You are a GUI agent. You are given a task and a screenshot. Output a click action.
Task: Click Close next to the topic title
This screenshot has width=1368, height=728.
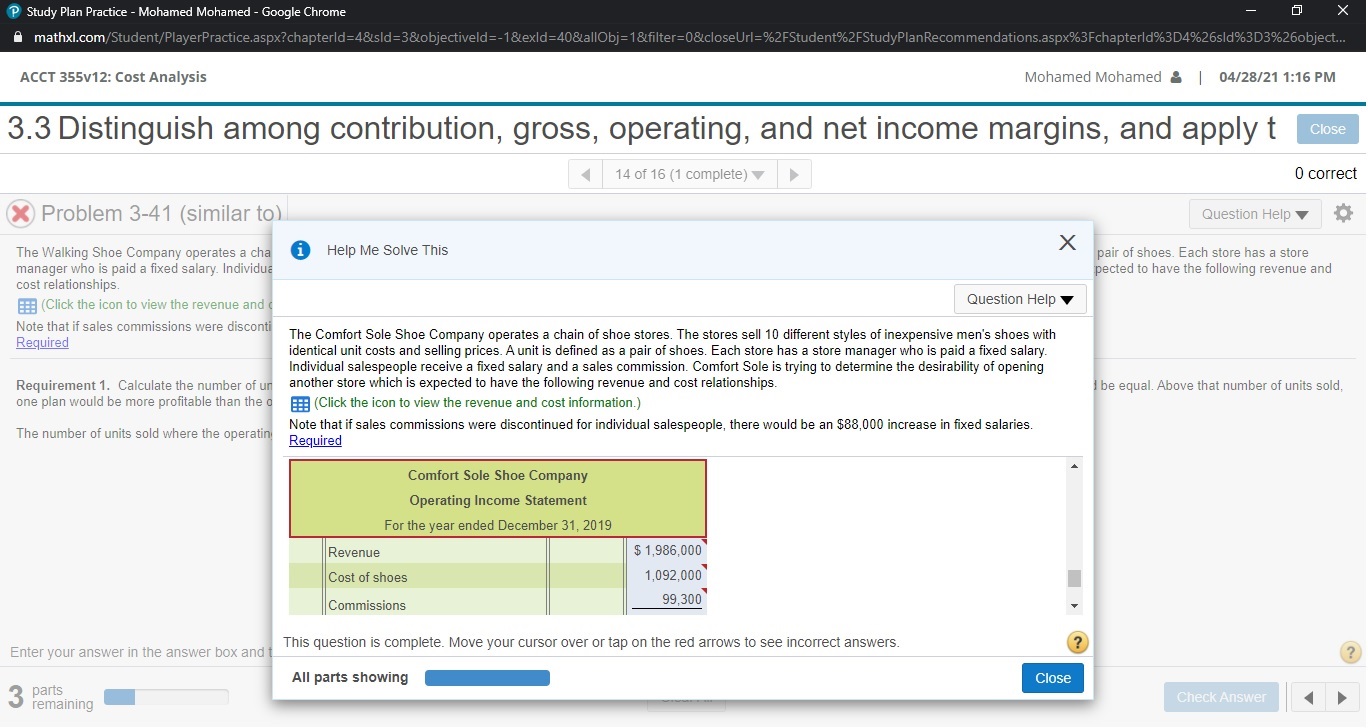click(1327, 128)
